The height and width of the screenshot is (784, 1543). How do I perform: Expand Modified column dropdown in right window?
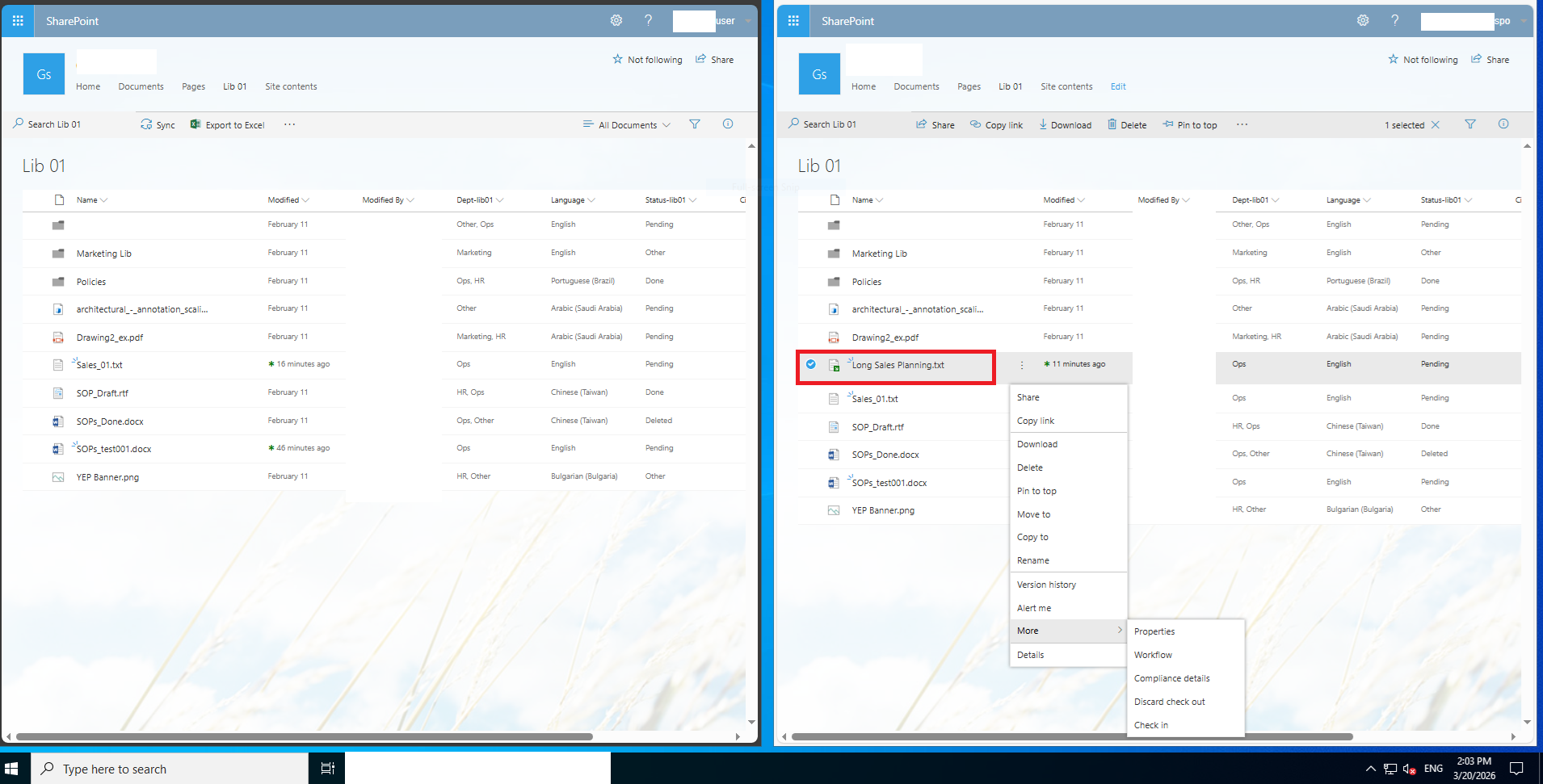click(1081, 200)
